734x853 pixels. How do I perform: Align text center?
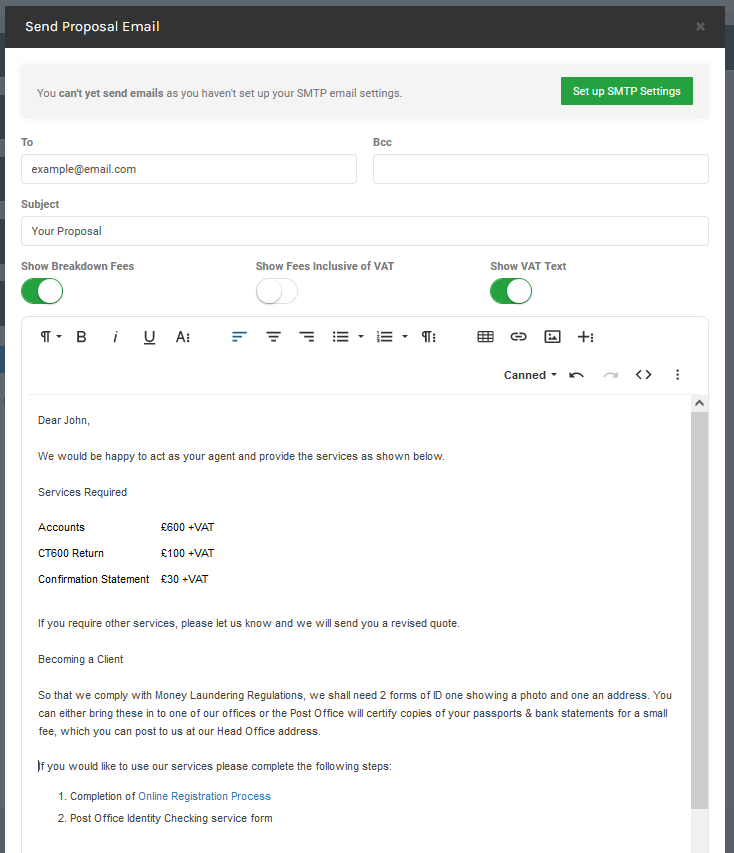(273, 337)
